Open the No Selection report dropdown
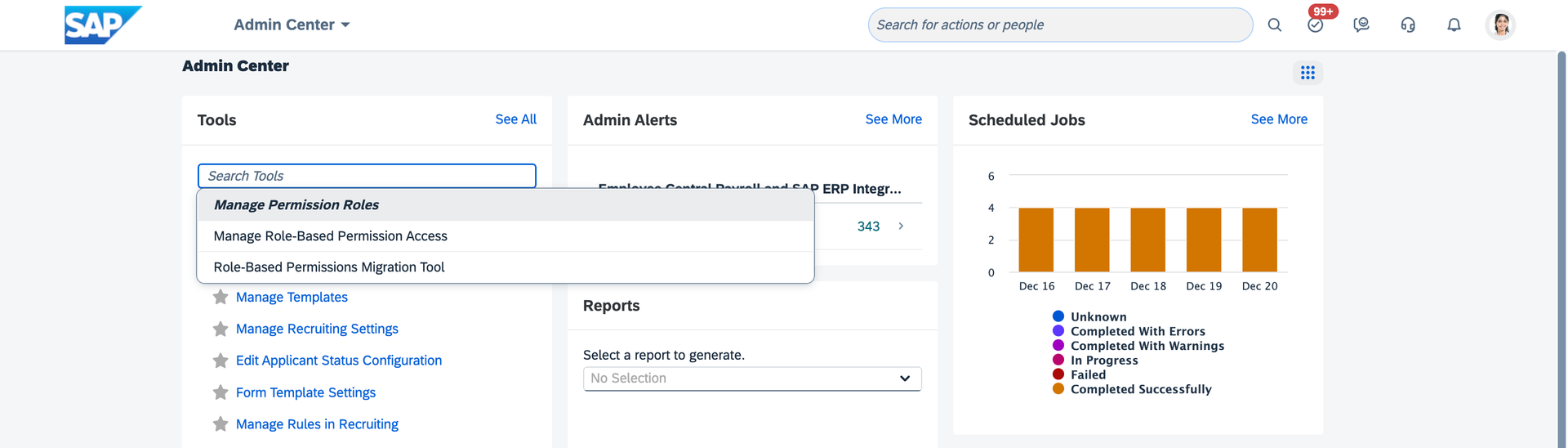The width and height of the screenshot is (1568, 448). pyautogui.click(x=752, y=379)
